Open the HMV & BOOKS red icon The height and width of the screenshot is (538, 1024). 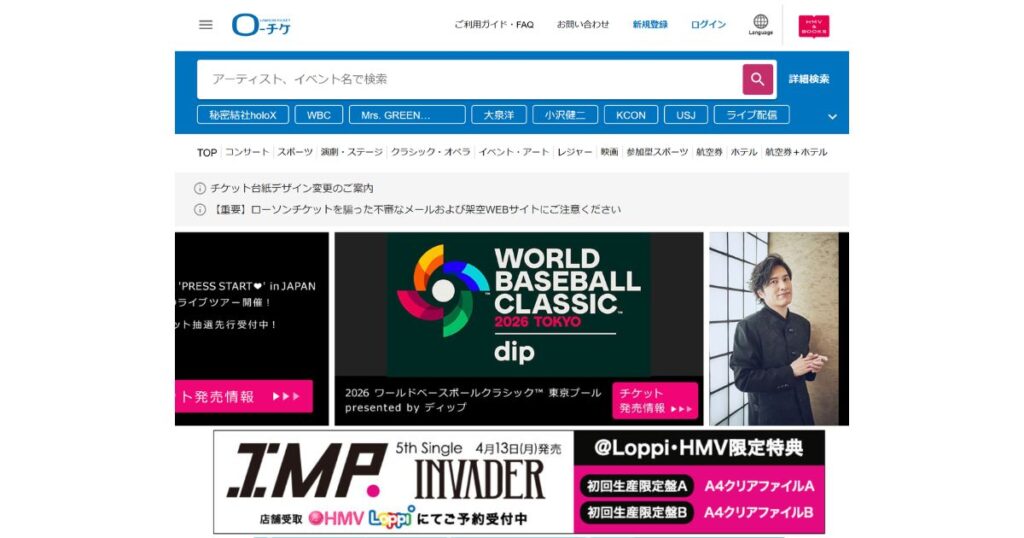coord(814,26)
